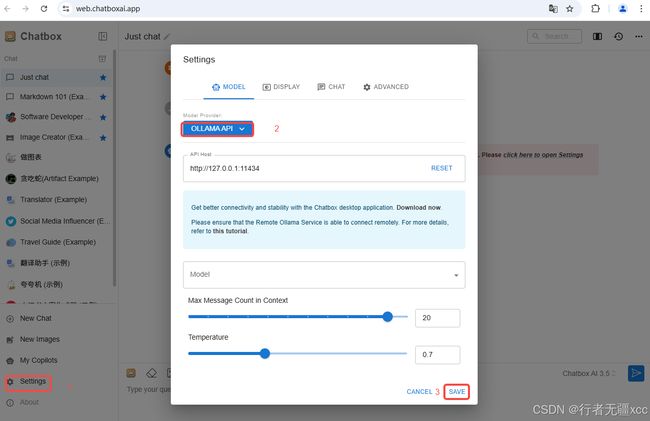
Task: Open the this tutorial link
Action: click(x=230, y=231)
